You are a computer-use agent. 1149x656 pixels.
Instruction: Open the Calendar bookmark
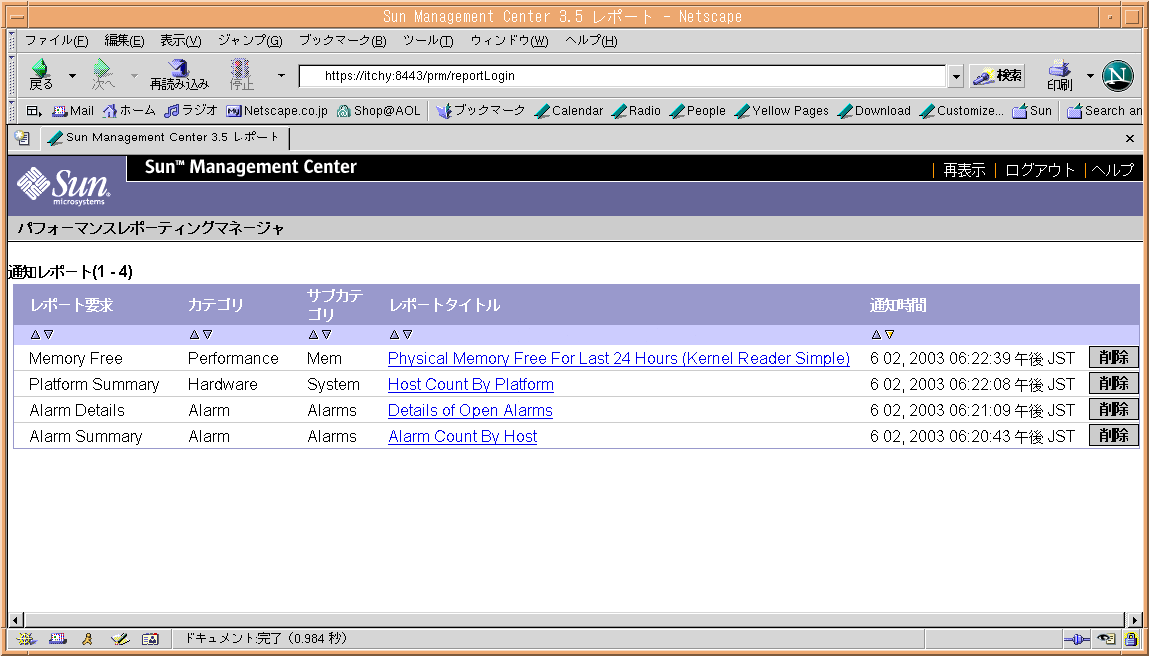pos(569,111)
